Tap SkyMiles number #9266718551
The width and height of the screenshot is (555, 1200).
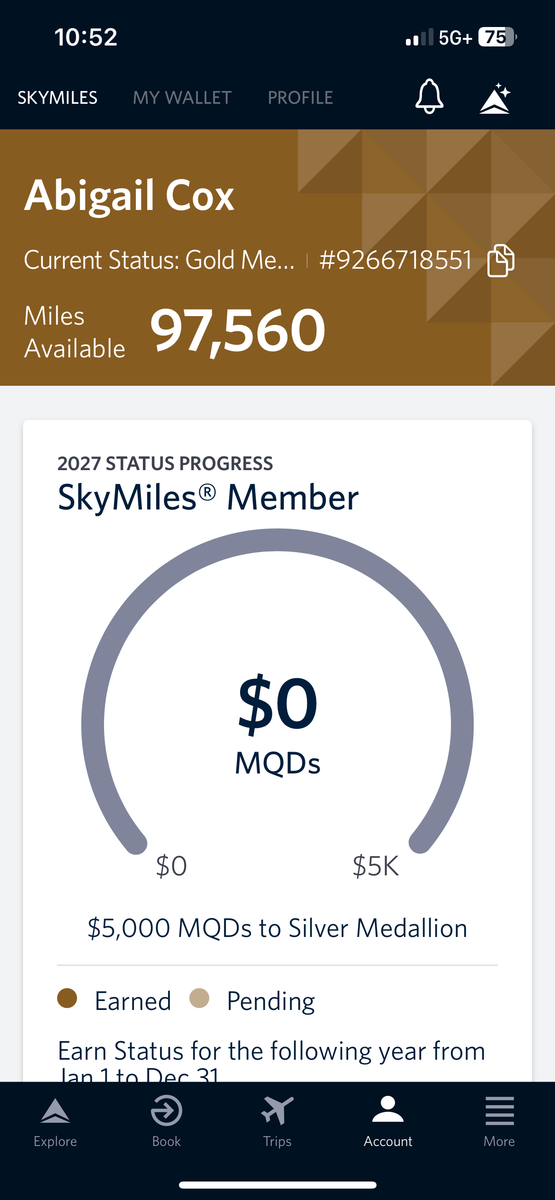[x=395, y=262]
